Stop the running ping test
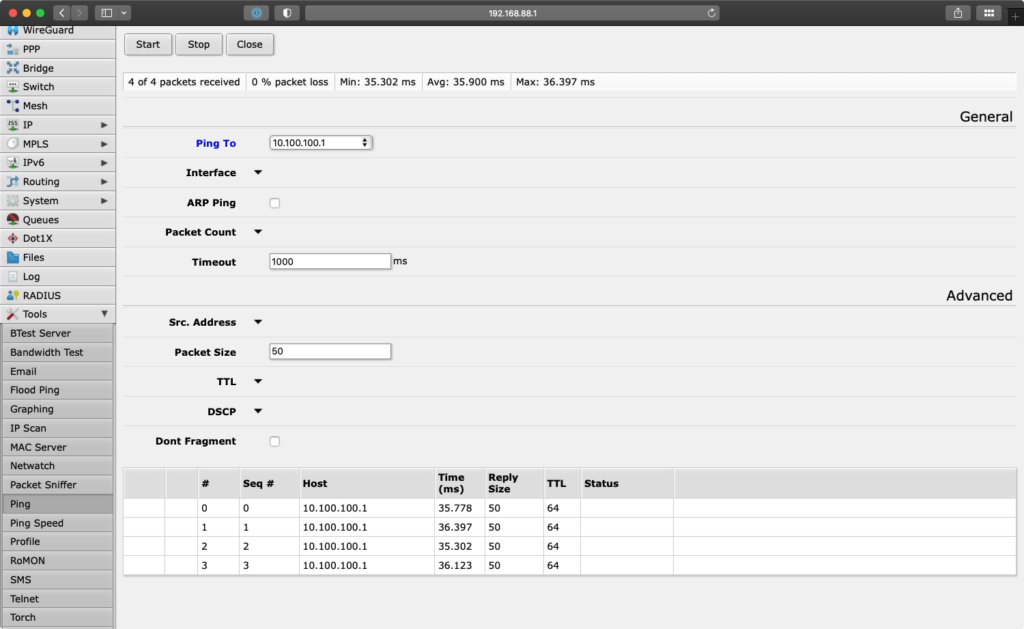Viewport: 1024px width, 629px height. 198,44
